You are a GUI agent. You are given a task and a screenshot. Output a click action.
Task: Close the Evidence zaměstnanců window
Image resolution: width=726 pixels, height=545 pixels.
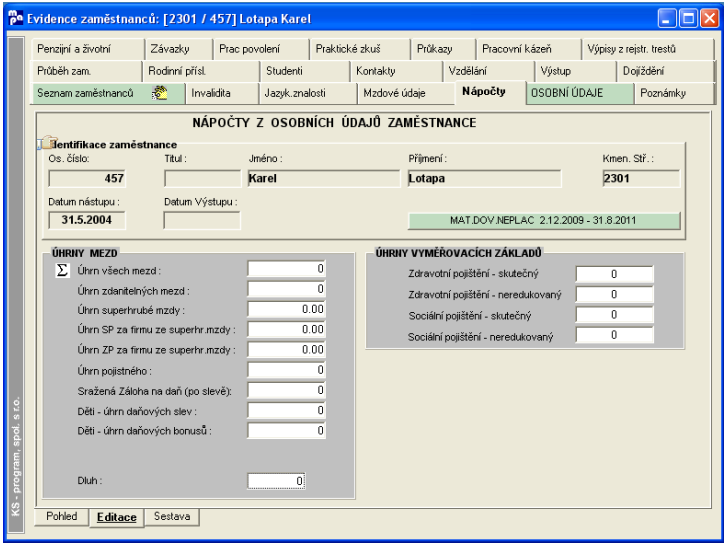[710, 19]
